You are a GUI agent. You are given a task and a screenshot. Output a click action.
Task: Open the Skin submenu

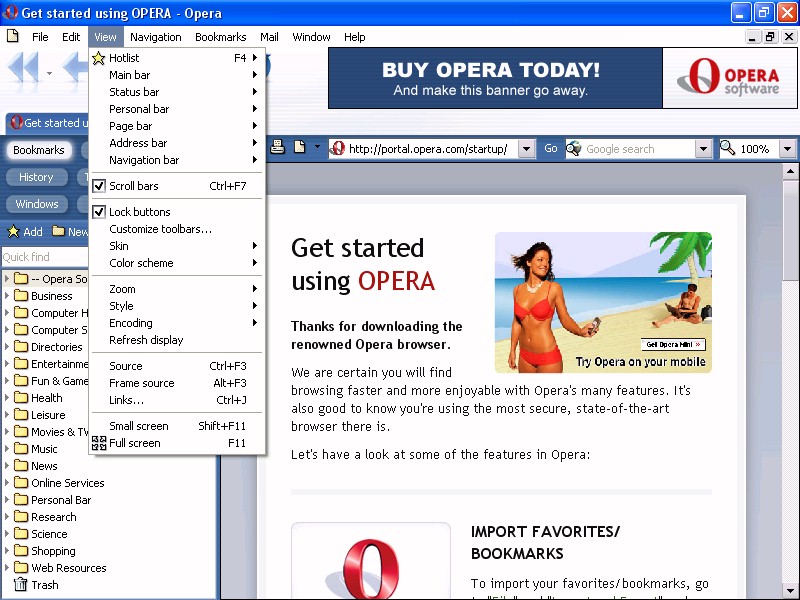177,246
